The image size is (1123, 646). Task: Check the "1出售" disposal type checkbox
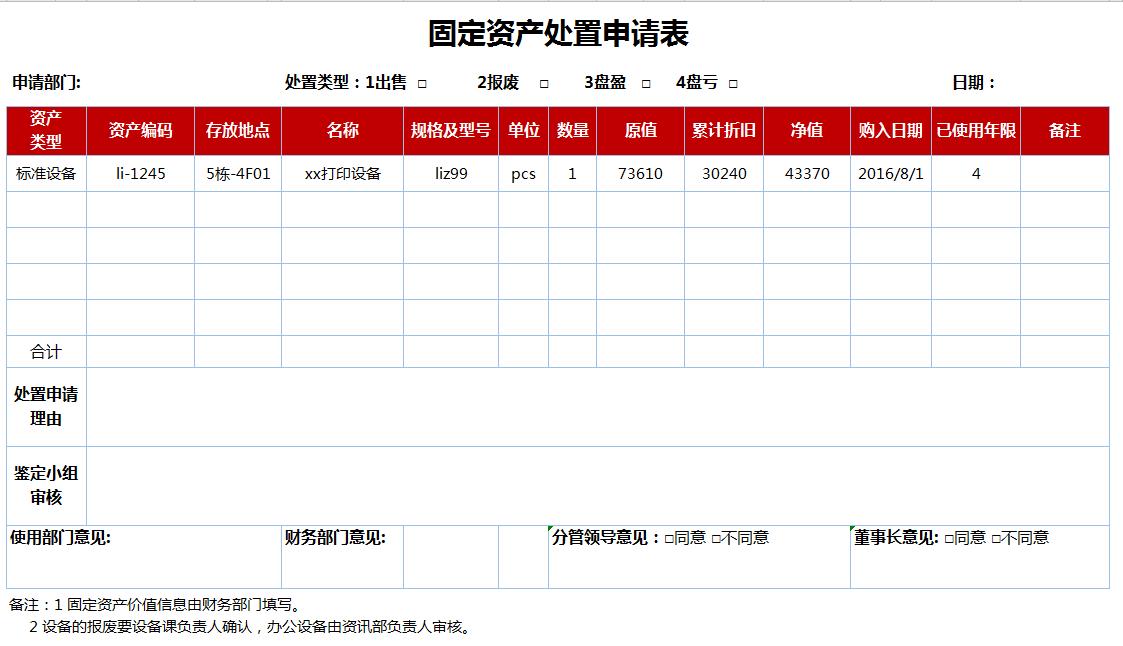click(421, 83)
